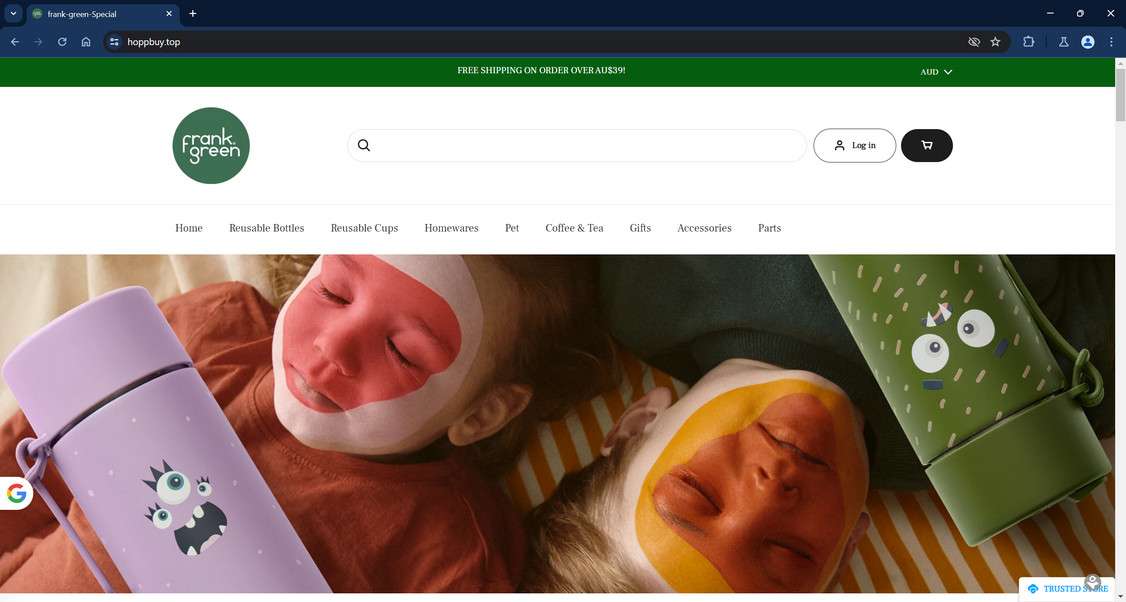
Task: Open the Chrome Labs flask icon
Action: pyautogui.click(x=1064, y=42)
